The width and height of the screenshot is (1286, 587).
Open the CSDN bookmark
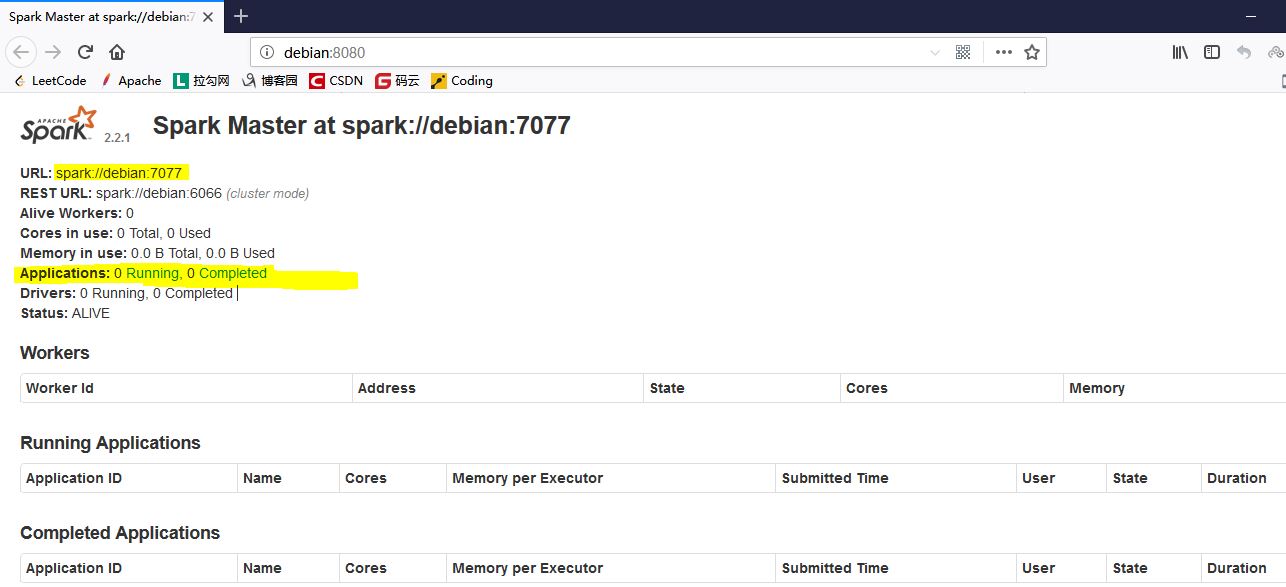pyautogui.click(x=336, y=81)
